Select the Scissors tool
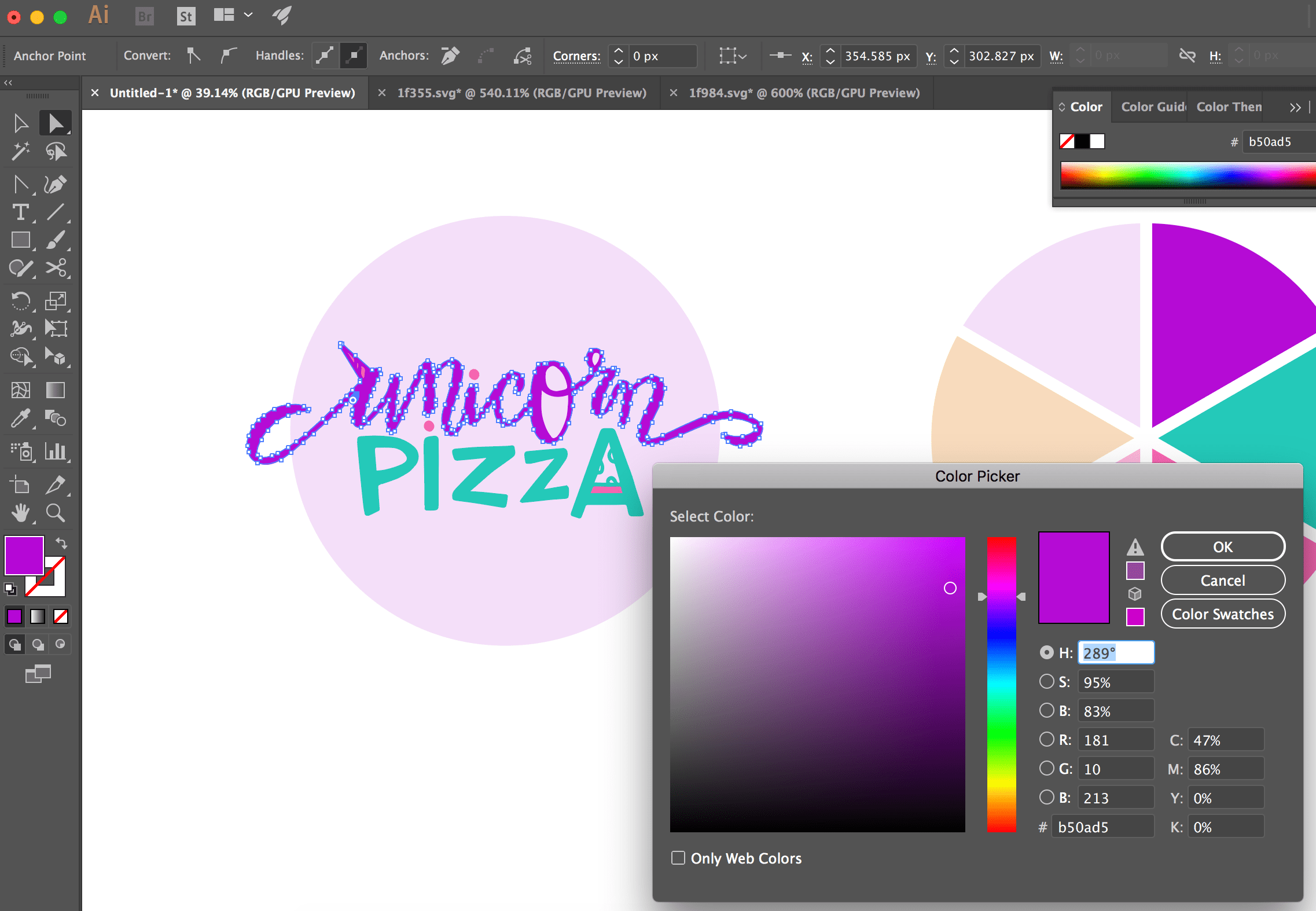 [x=56, y=268]
